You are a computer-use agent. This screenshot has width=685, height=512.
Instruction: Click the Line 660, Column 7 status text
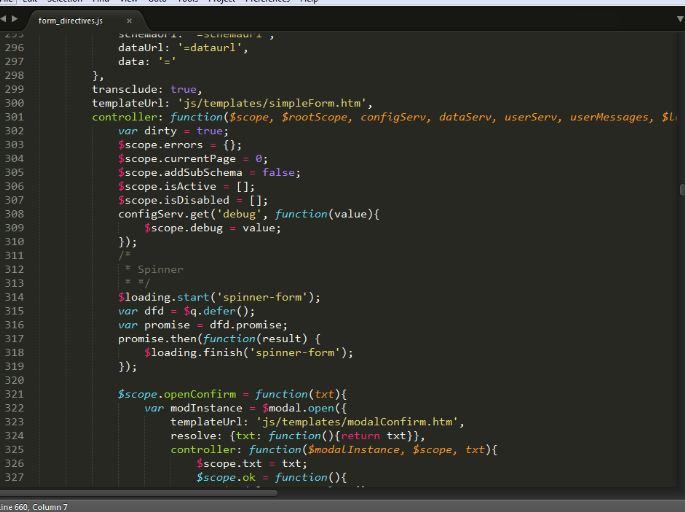point(35,507)
